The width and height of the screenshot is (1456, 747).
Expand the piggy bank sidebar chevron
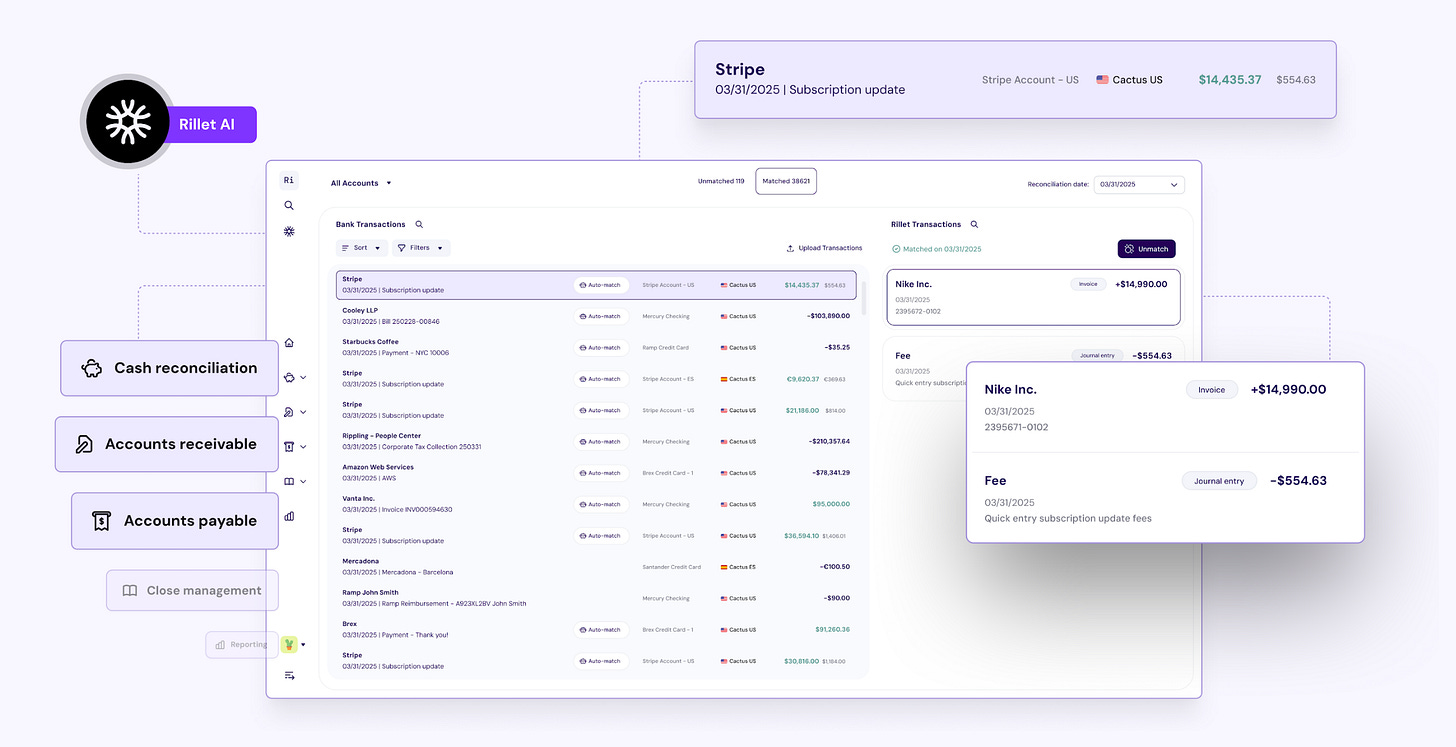pos(303,378)
